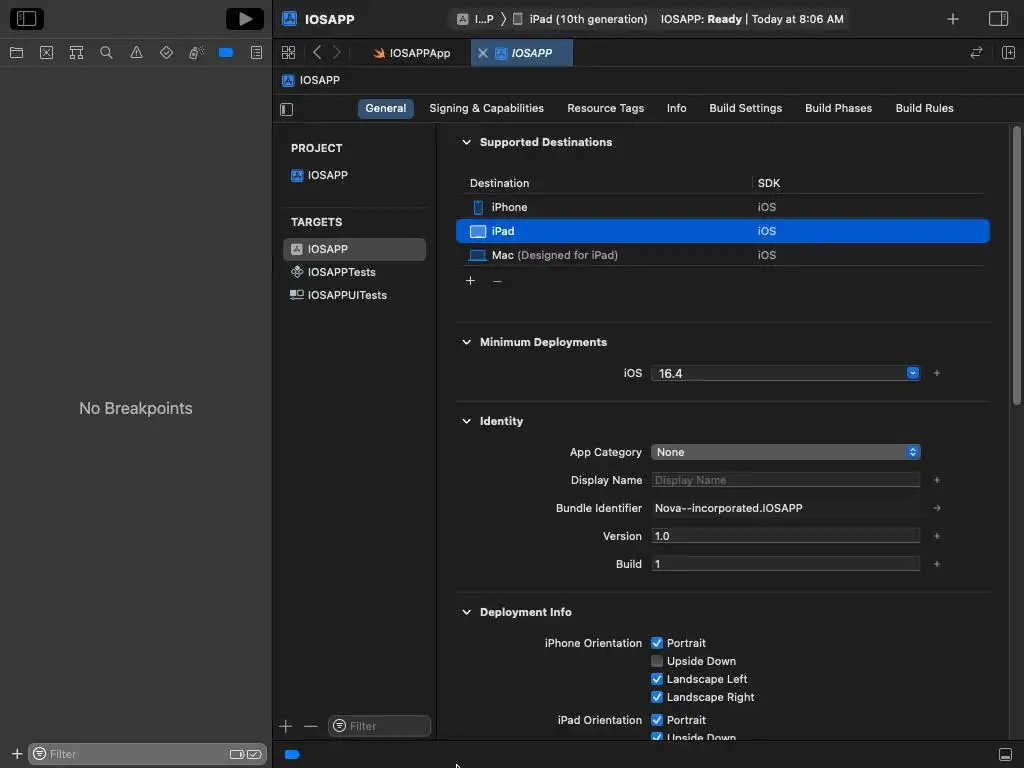The image size is (1024, 768).
Task: Toggle the debug area at bottom right
Action: pos(1006,754)
